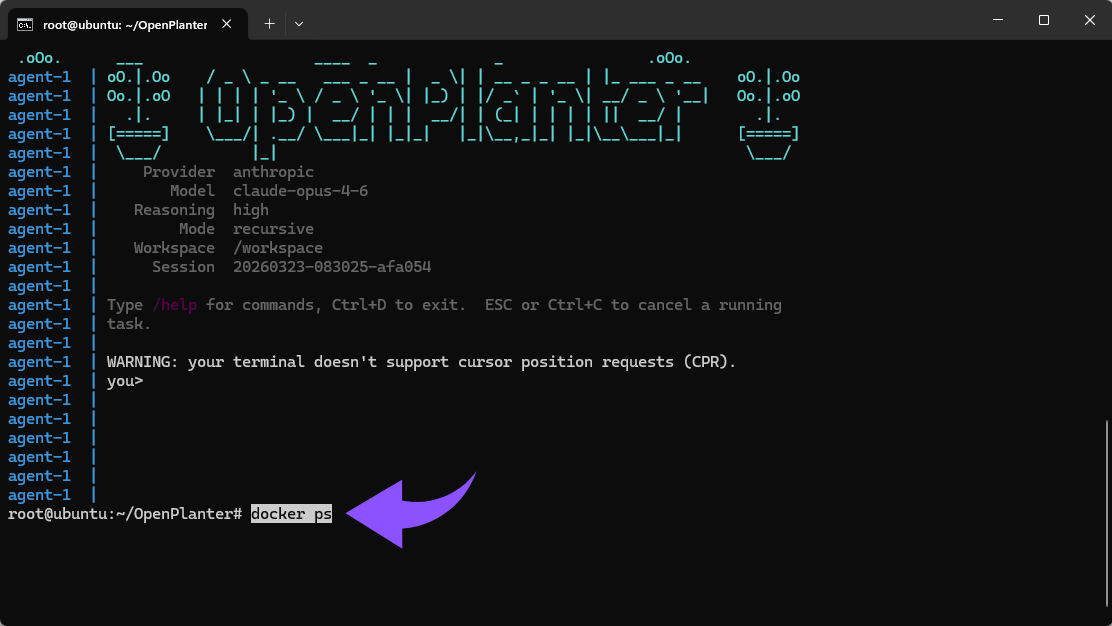The height and width of the screenshot is (626, 1112).
Task: Click the Provider anthropic label
Action: (x=179, y=171)
